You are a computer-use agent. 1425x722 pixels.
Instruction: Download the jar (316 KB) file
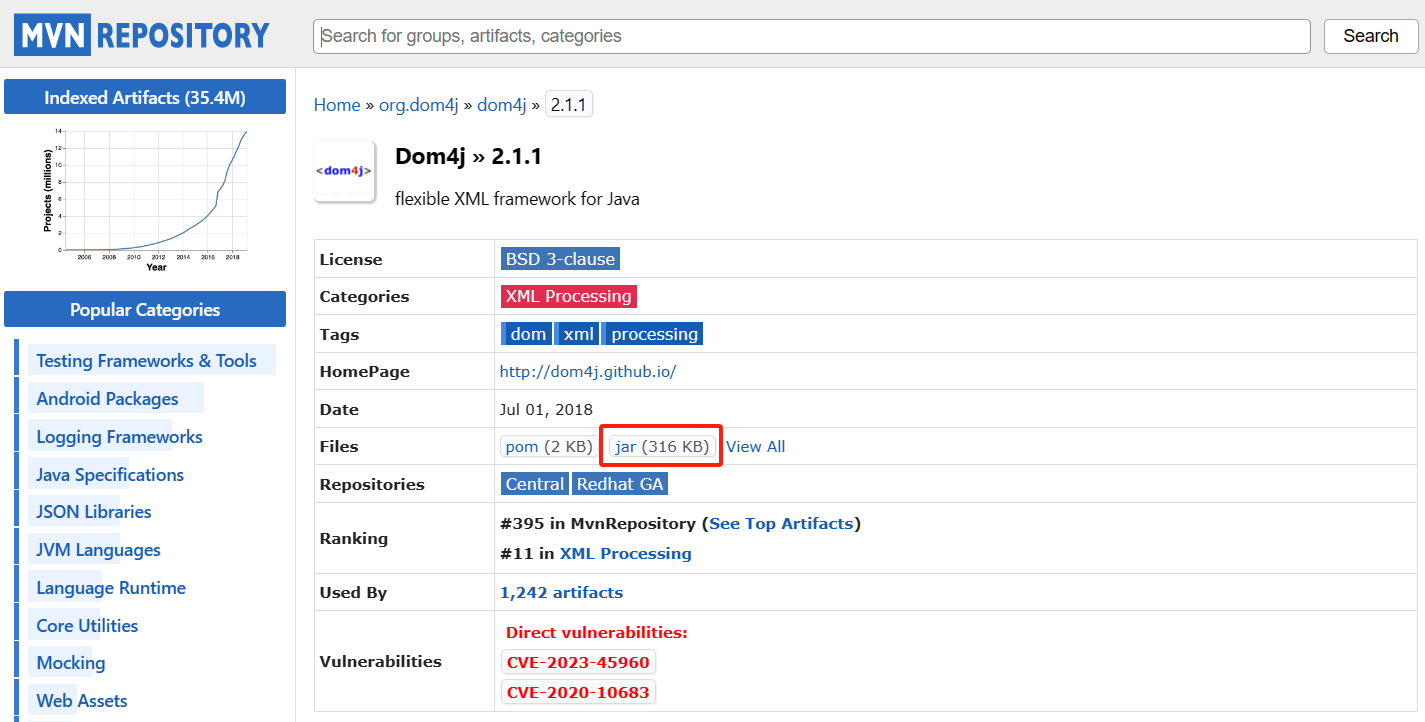[x=662, y=447]
